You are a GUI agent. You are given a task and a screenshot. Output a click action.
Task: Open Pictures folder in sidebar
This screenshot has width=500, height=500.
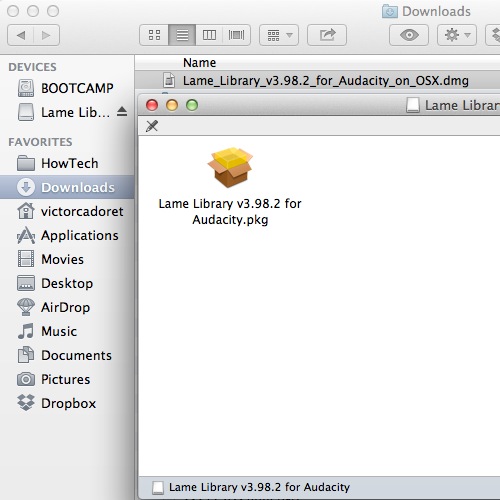click(67, 379)
